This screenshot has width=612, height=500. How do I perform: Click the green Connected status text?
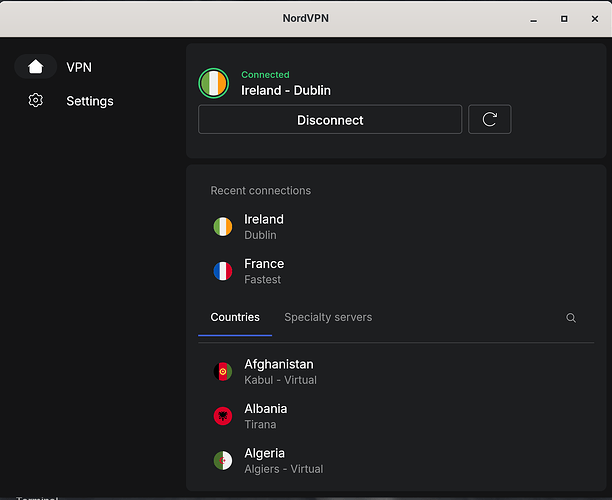pyautogui.click(x=265, y=75)
